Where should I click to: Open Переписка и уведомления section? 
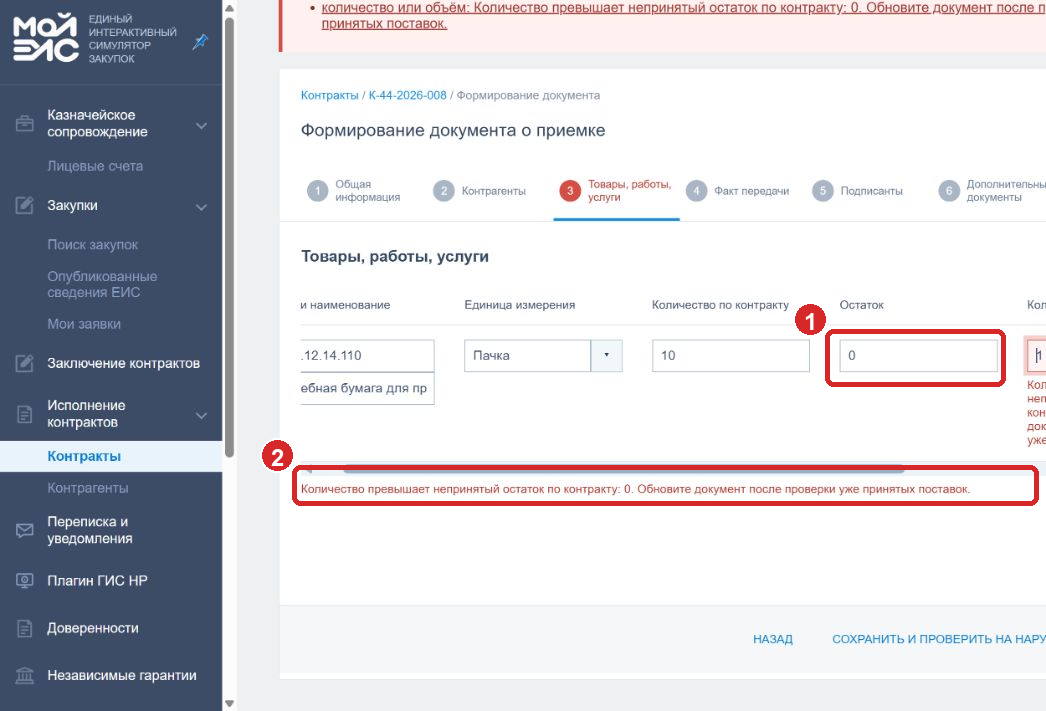point(90,530)
